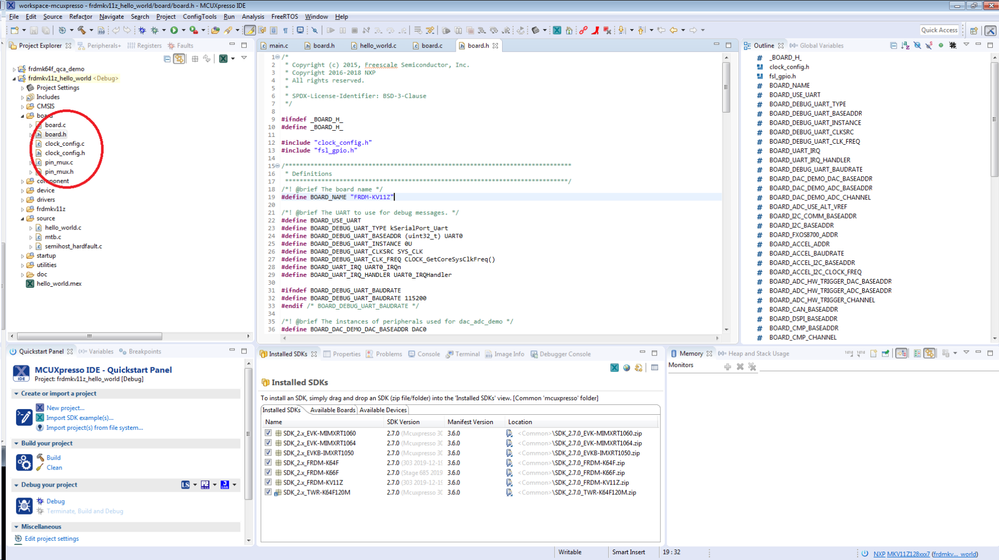Click the New project icon in Quickstart
Image resolution: width=999 pixels, height=560 pixels.
[x=40, y=408]
